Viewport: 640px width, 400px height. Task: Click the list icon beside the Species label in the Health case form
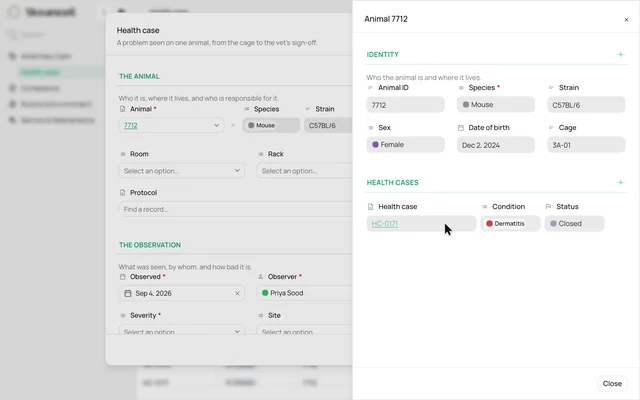(247, 109)
